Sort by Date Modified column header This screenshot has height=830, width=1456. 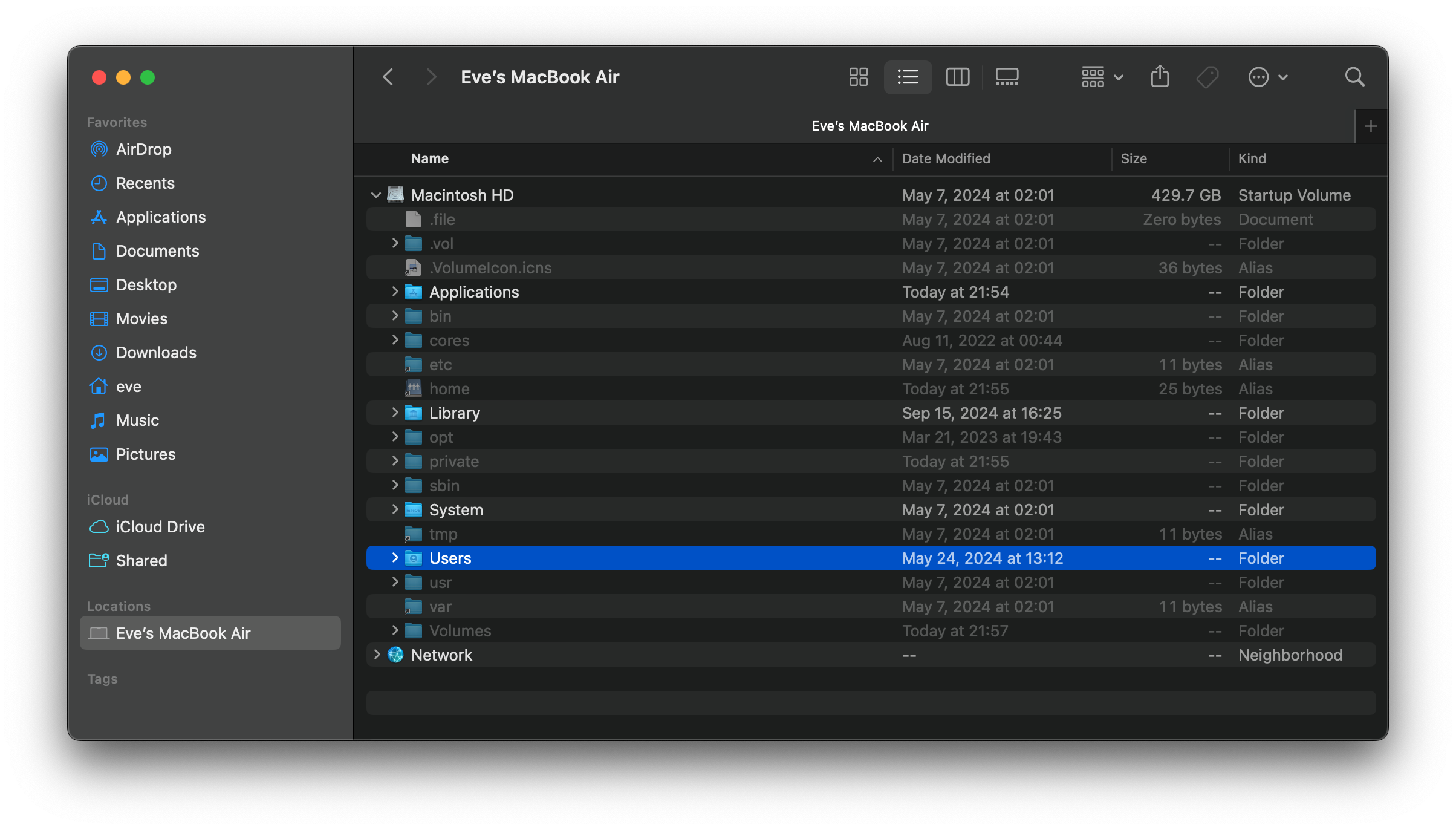(946, 158)
